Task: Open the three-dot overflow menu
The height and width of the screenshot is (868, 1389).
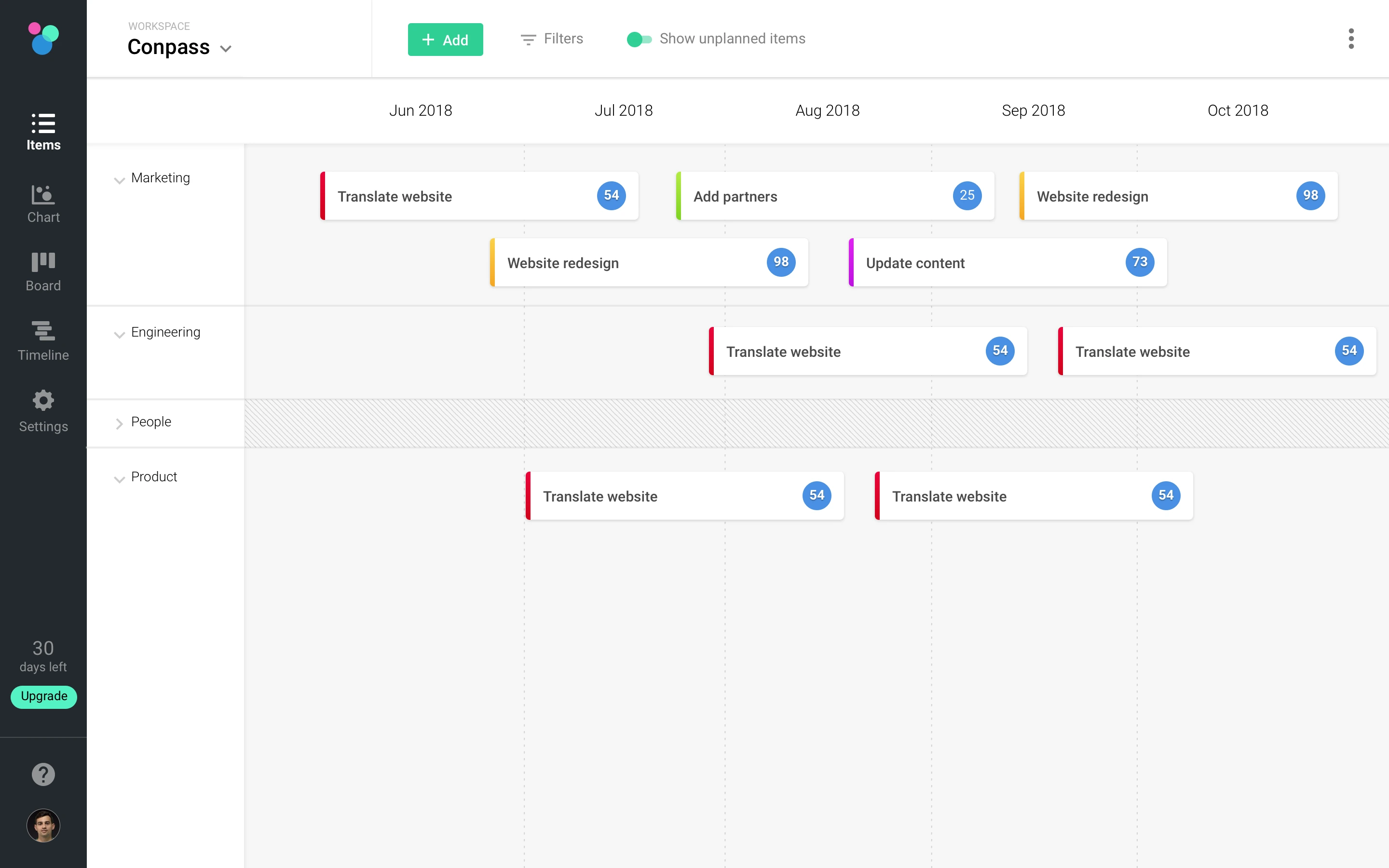Action: [1352, 39]
